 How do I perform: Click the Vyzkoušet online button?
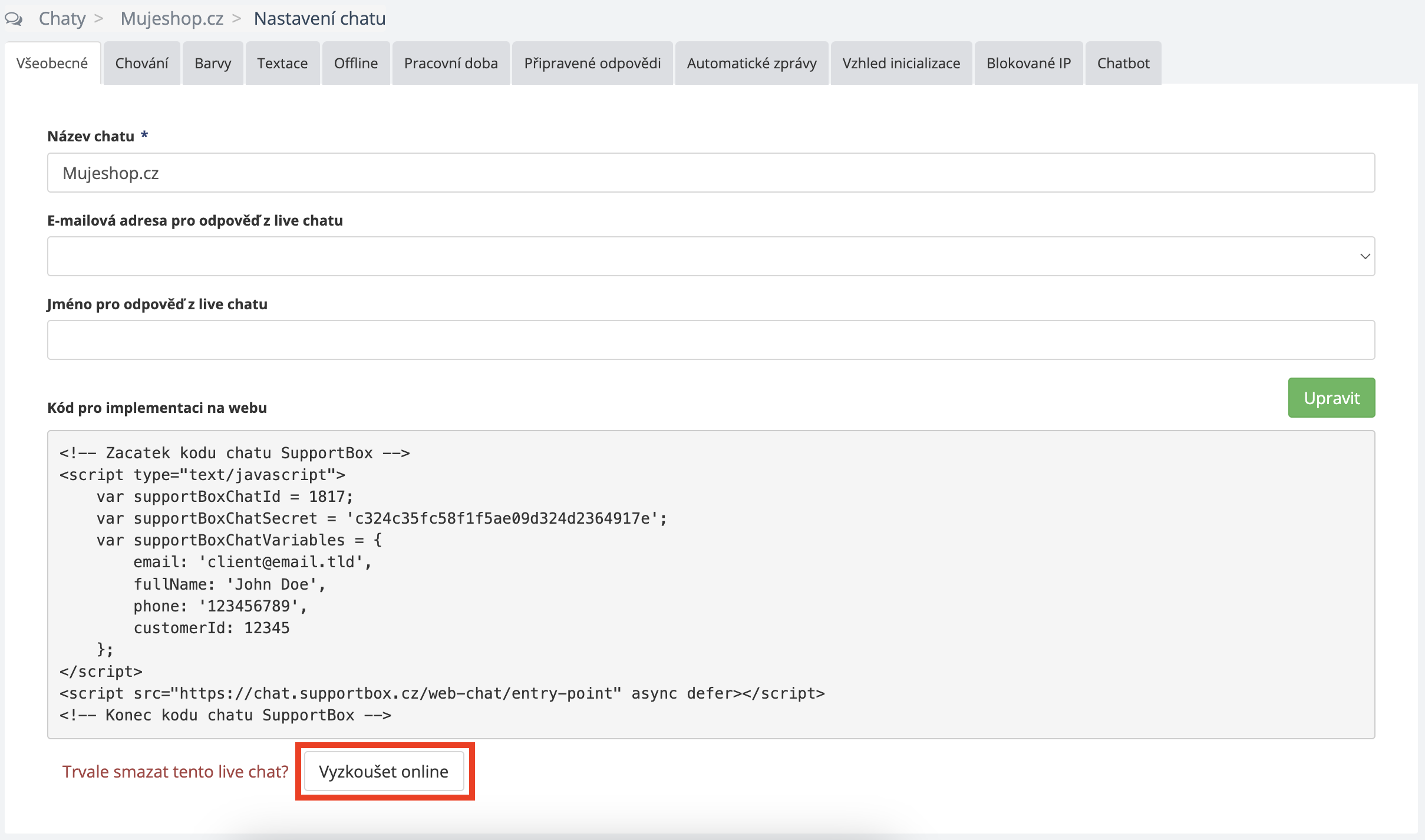(384, 772)
